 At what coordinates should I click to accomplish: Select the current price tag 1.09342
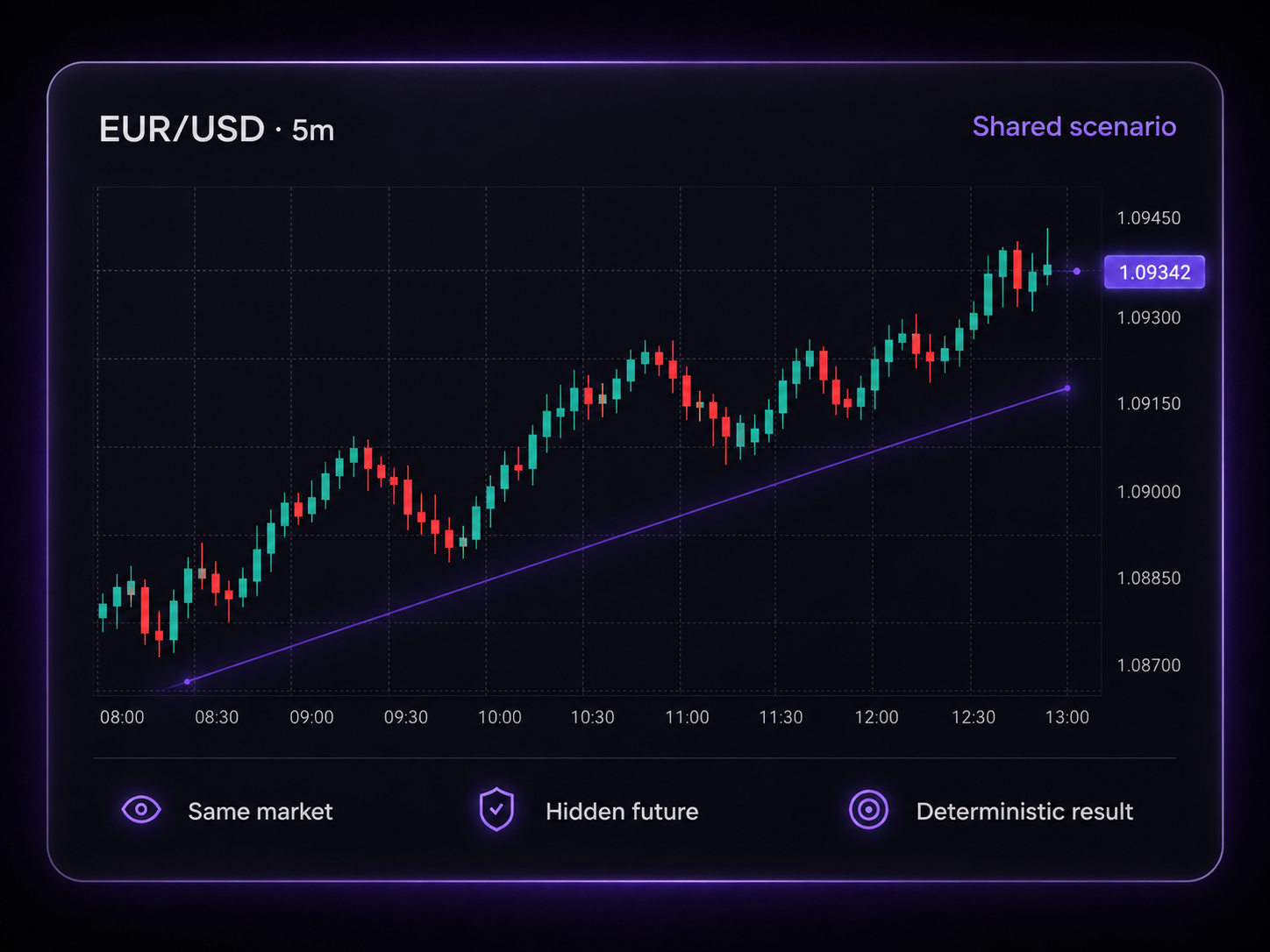[x=1154, y=272]
